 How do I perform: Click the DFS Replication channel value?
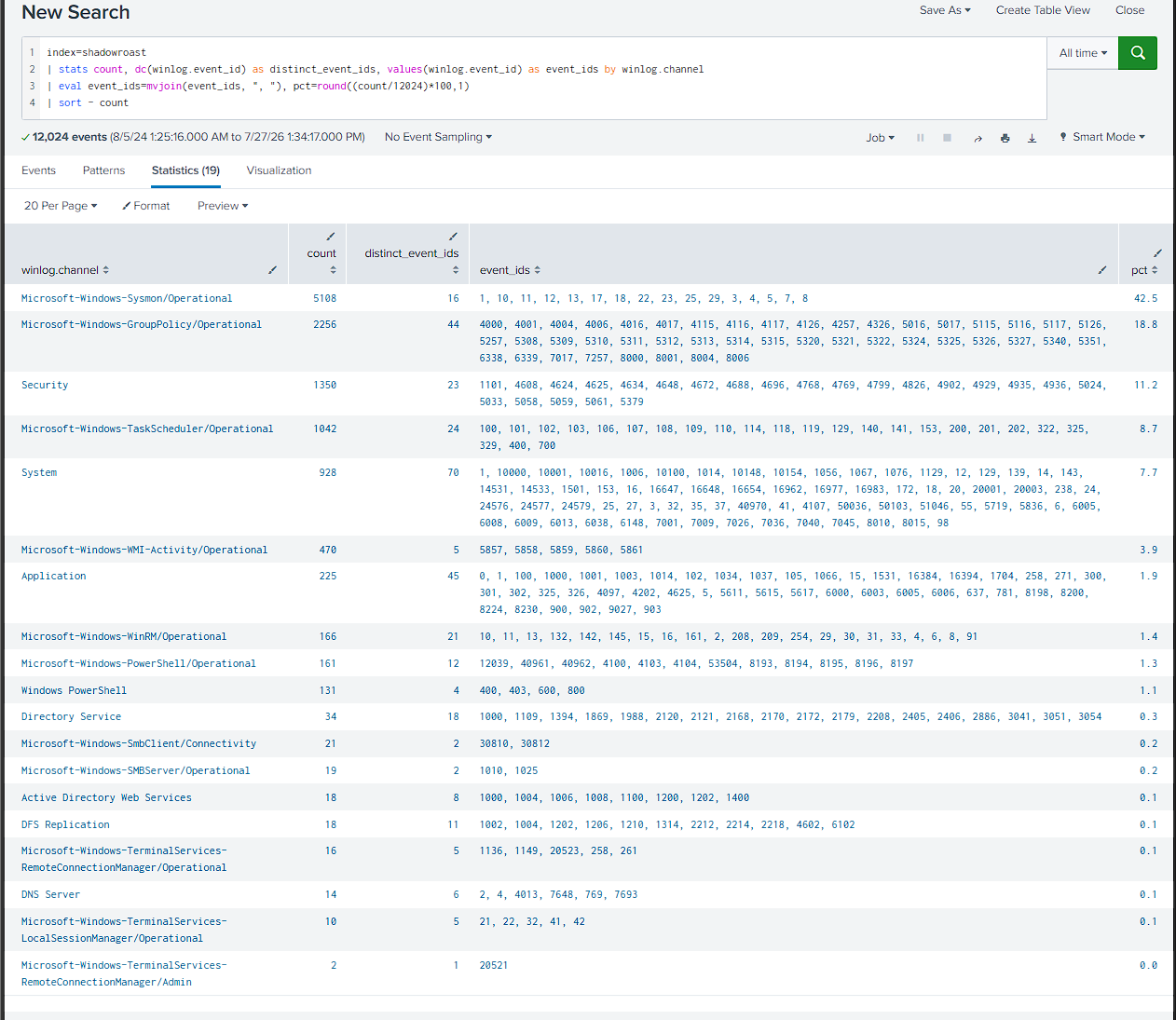[x=65, y=825]
